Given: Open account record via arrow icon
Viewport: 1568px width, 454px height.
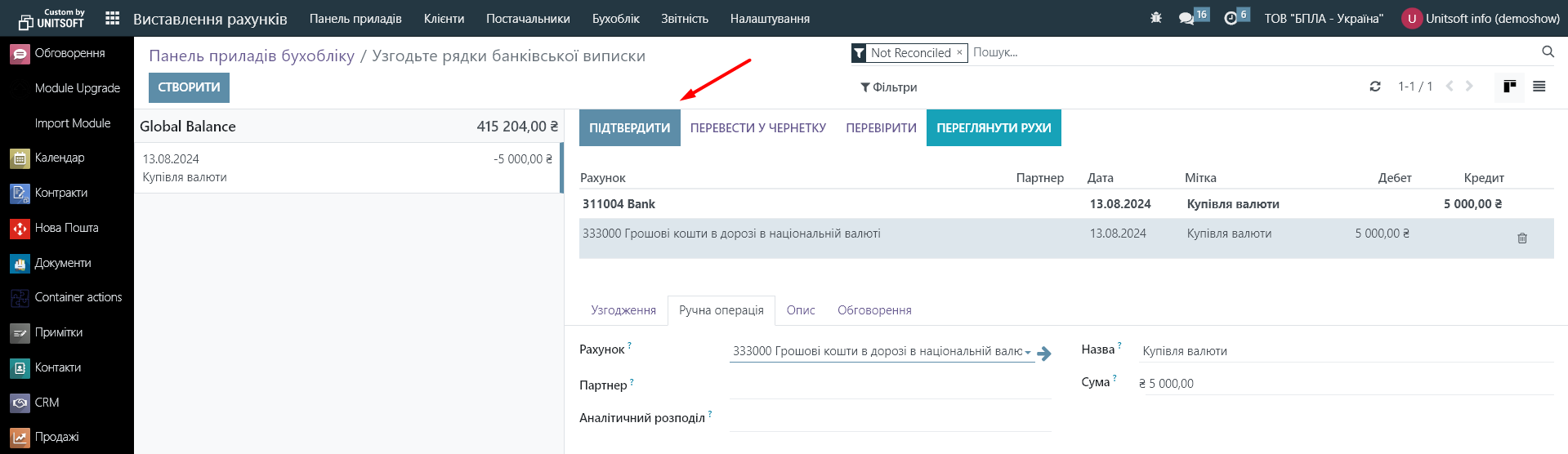Looking at the screenshot, I should (1044, 354).
